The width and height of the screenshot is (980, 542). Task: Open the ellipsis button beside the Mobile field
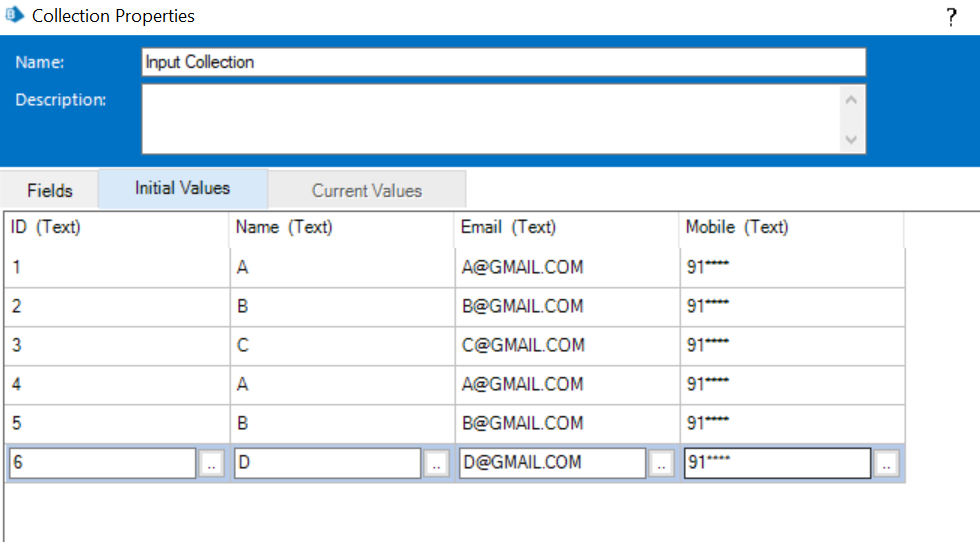[886, 464]
